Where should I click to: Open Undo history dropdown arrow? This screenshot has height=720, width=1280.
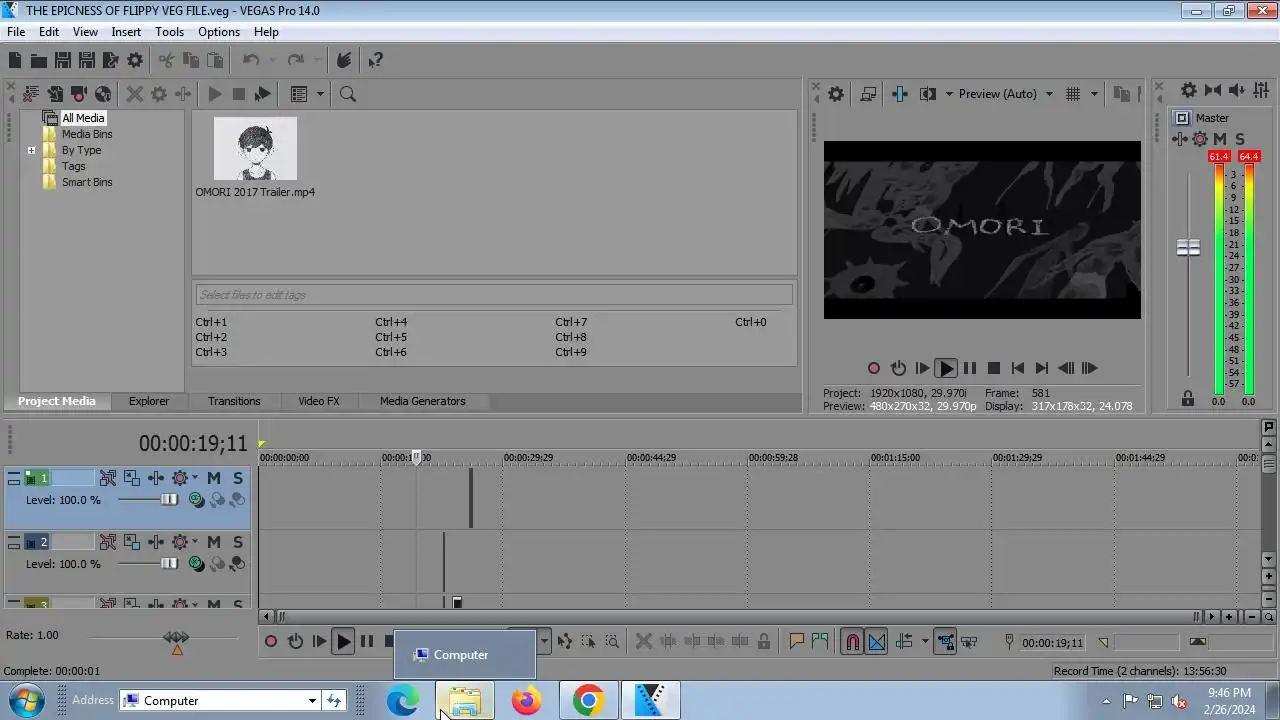coord(271,61)
